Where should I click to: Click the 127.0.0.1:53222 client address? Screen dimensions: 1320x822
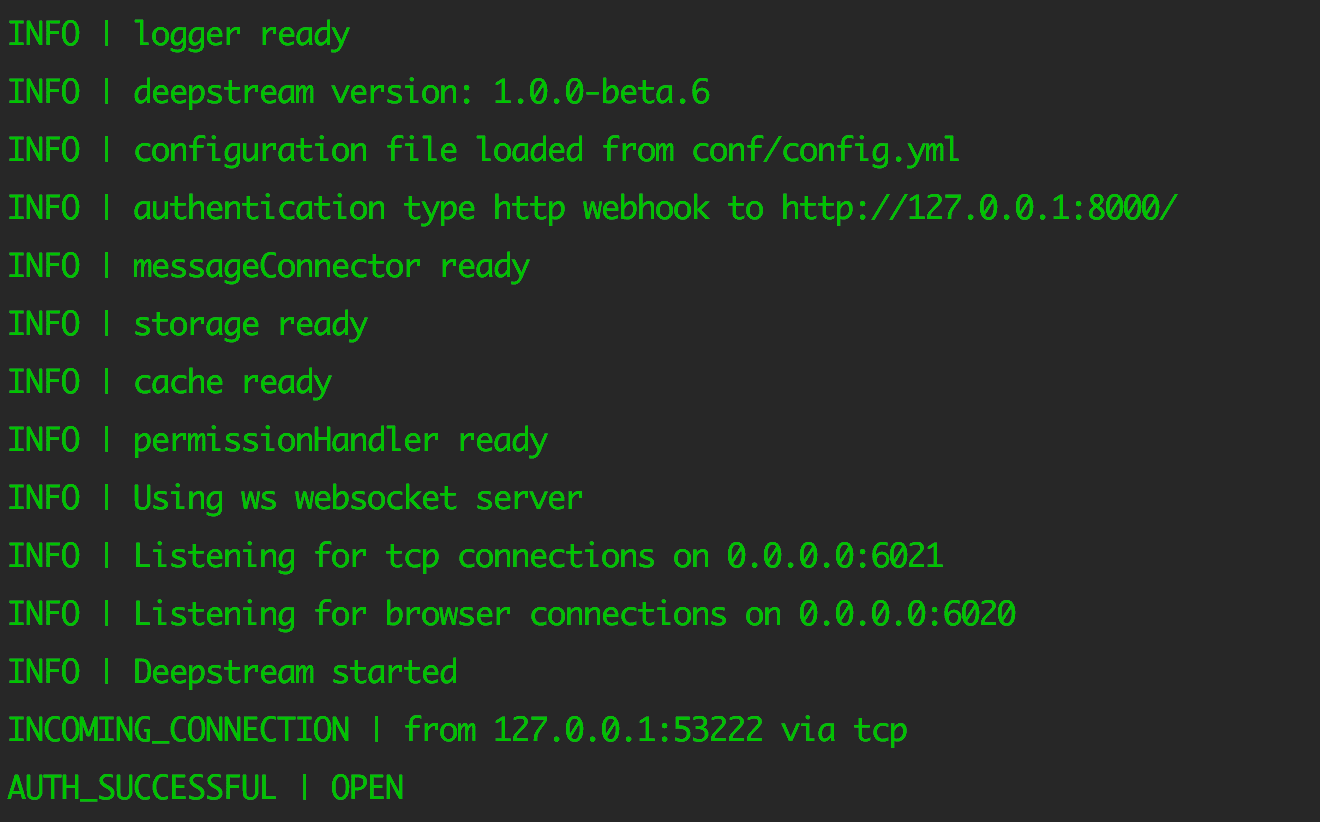628,730
